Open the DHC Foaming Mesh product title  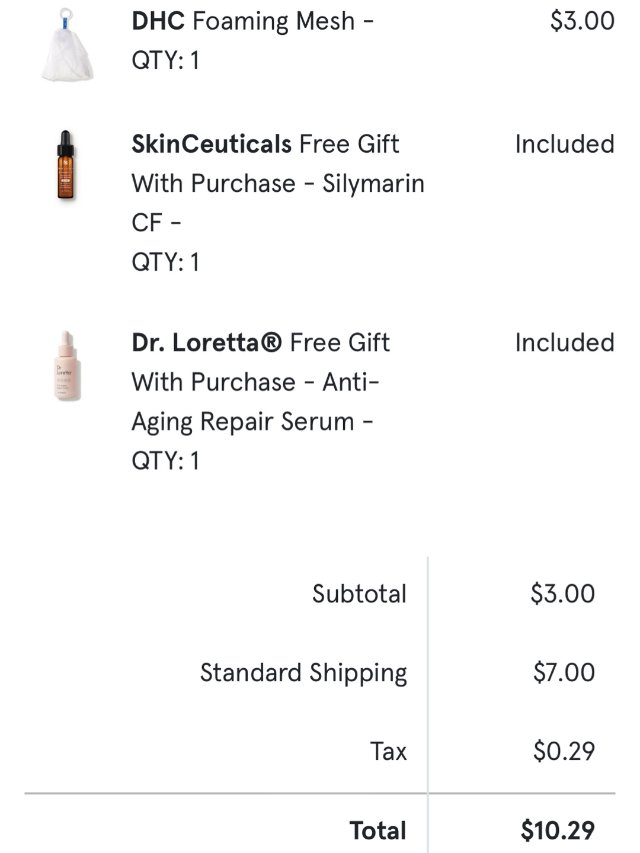(252, 21)
